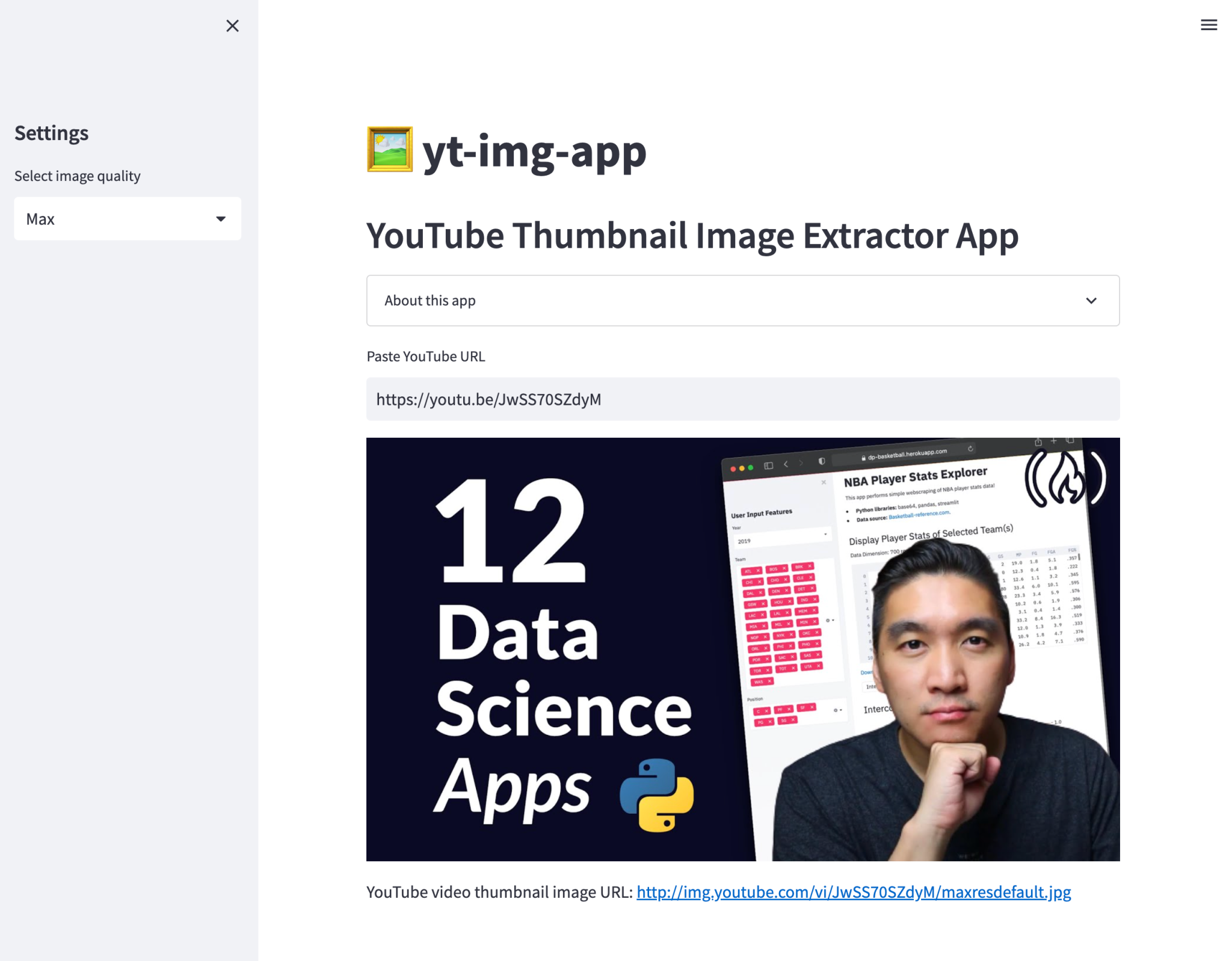Open the maxresdefault.jpg thumbnail URL link
The image size is (1232, 961).
(853, 892)
